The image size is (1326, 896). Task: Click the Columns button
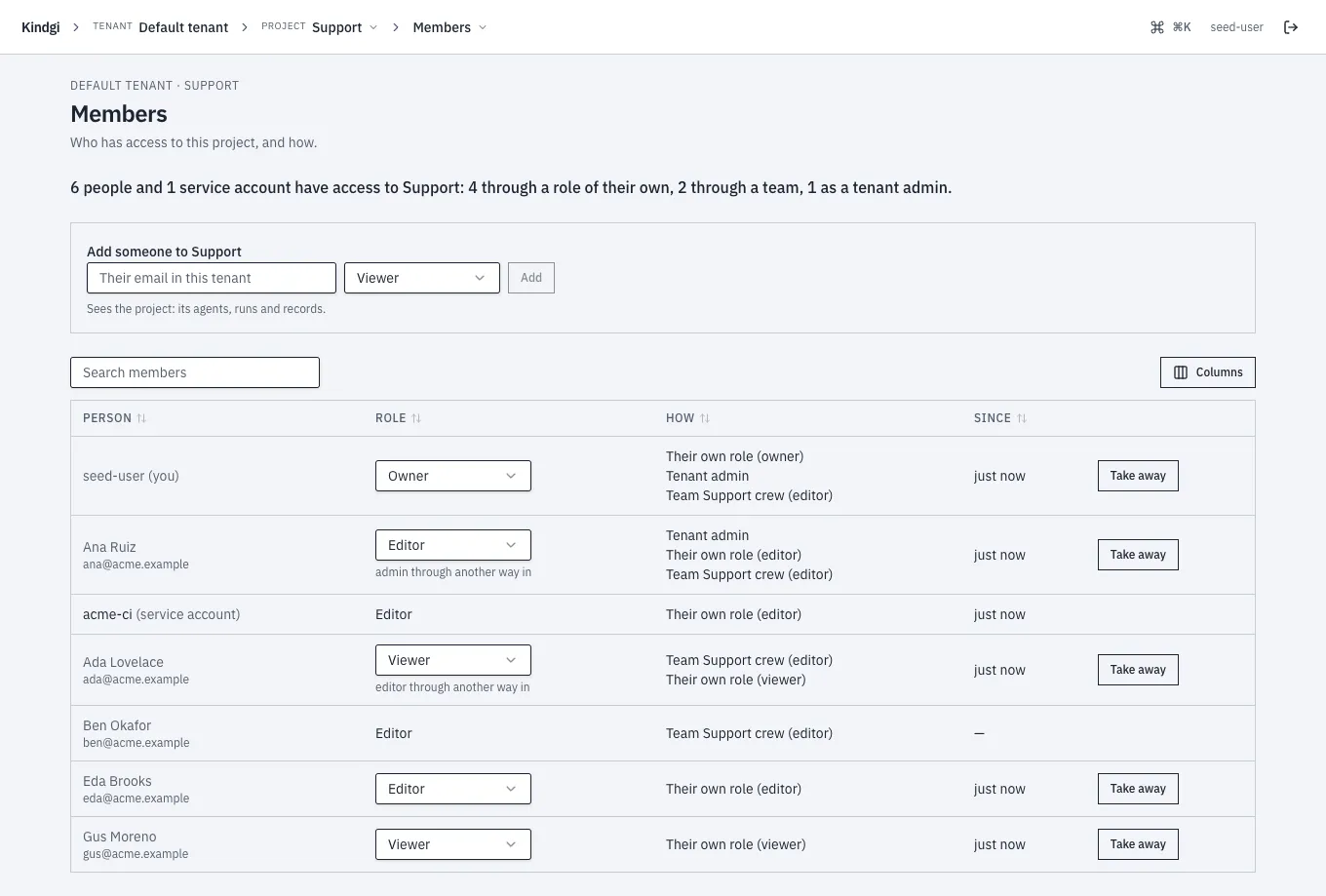point(1208,372)
